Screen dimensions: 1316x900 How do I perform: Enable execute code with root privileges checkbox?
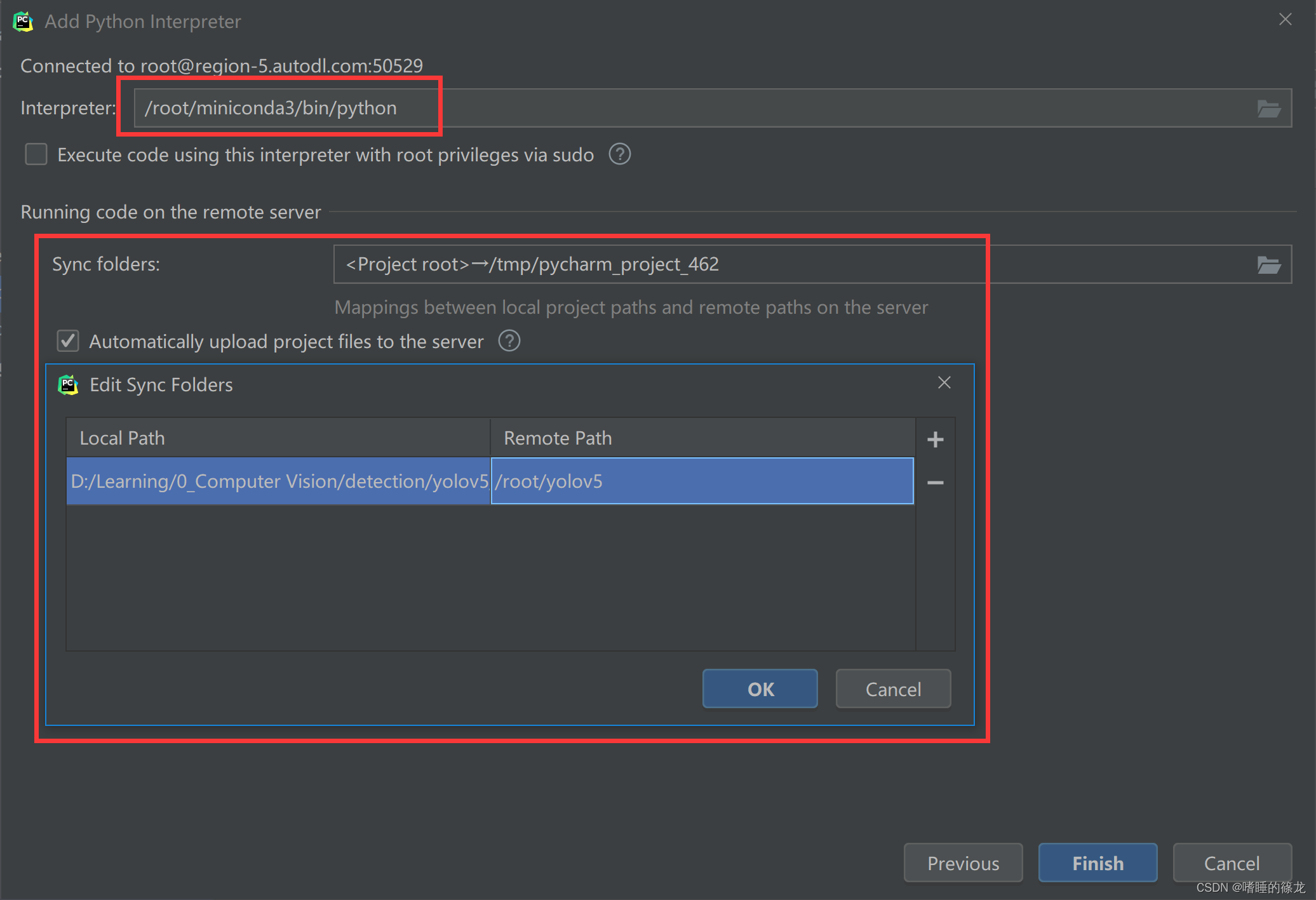tap(36, 154)
